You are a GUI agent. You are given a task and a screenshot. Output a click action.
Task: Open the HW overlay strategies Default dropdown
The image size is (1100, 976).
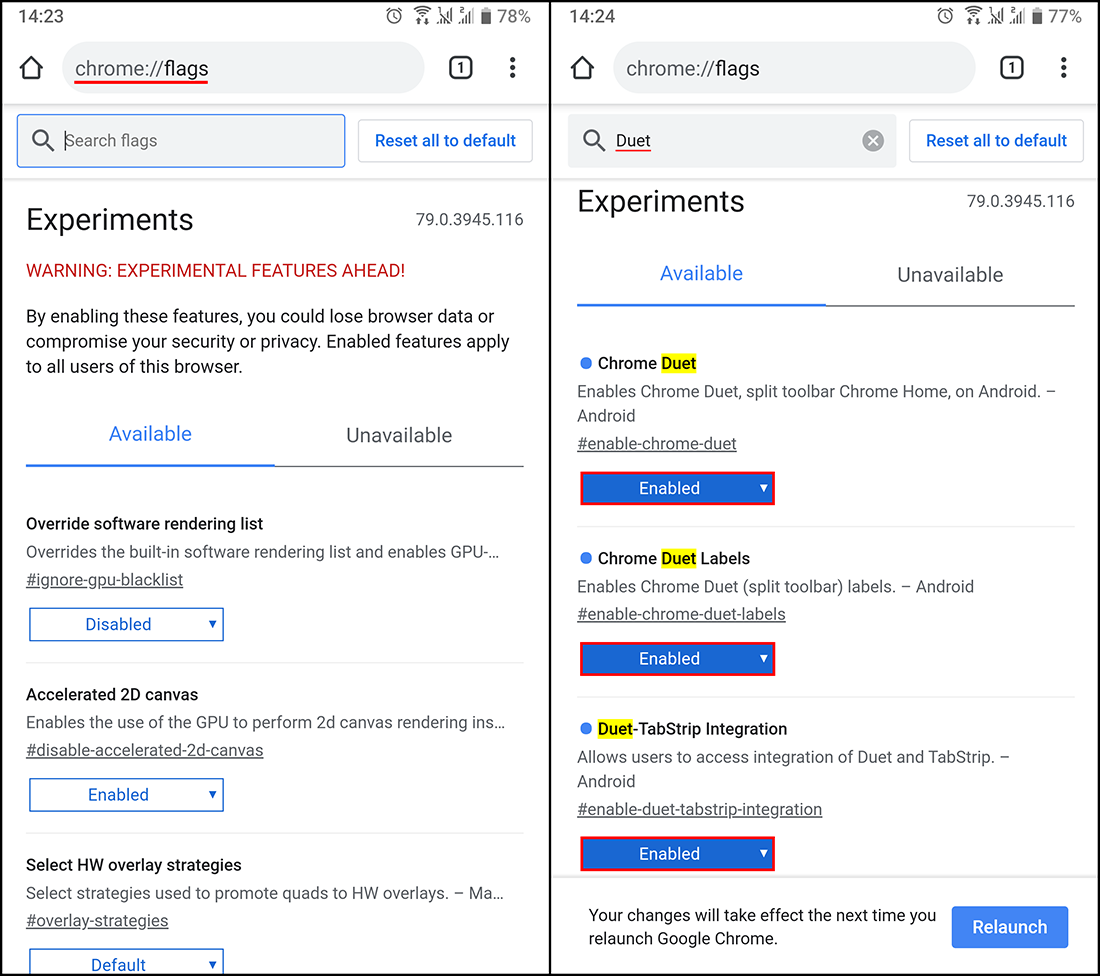(x=126, y=961)
